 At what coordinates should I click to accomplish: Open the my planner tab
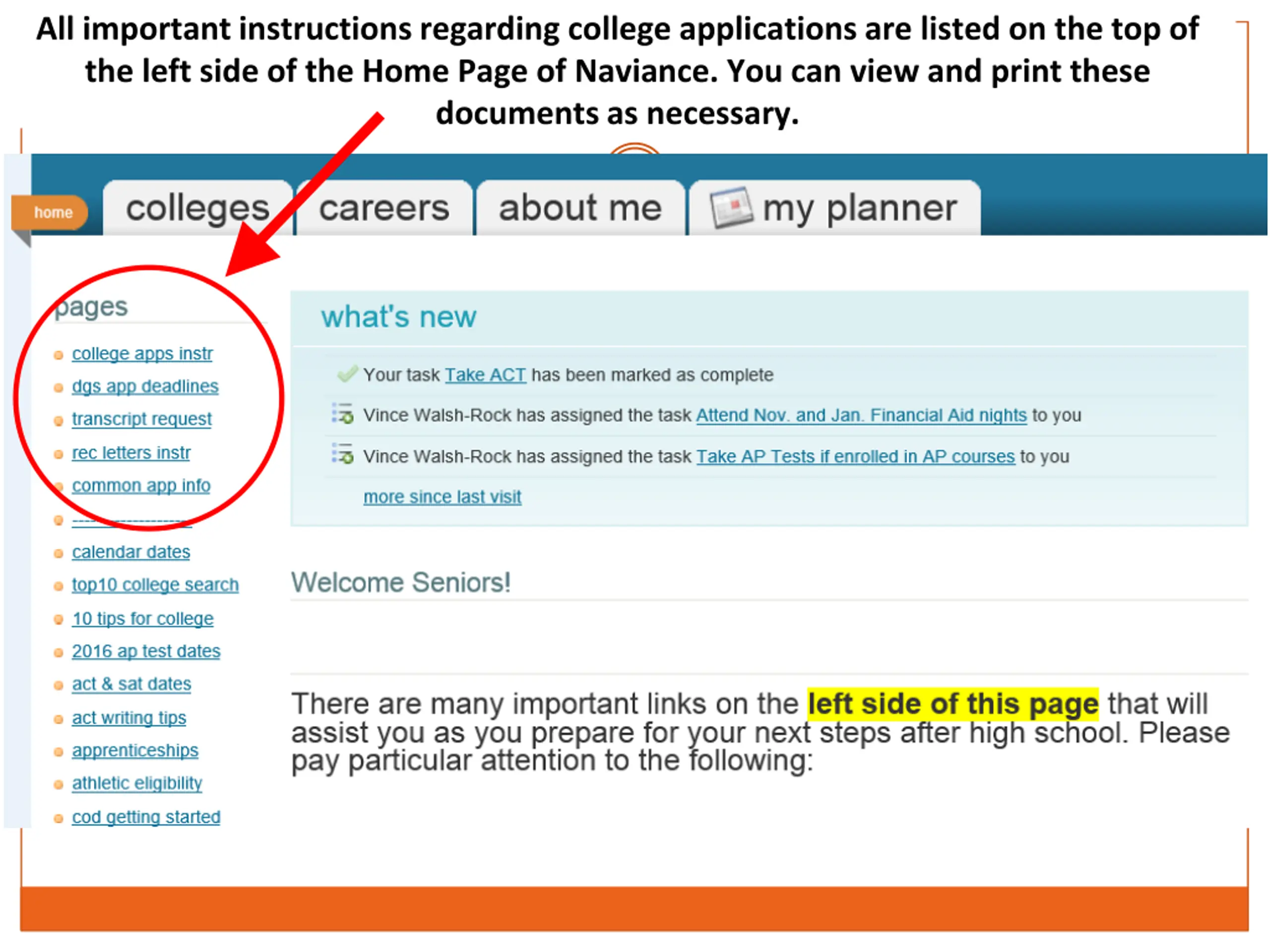834,208
